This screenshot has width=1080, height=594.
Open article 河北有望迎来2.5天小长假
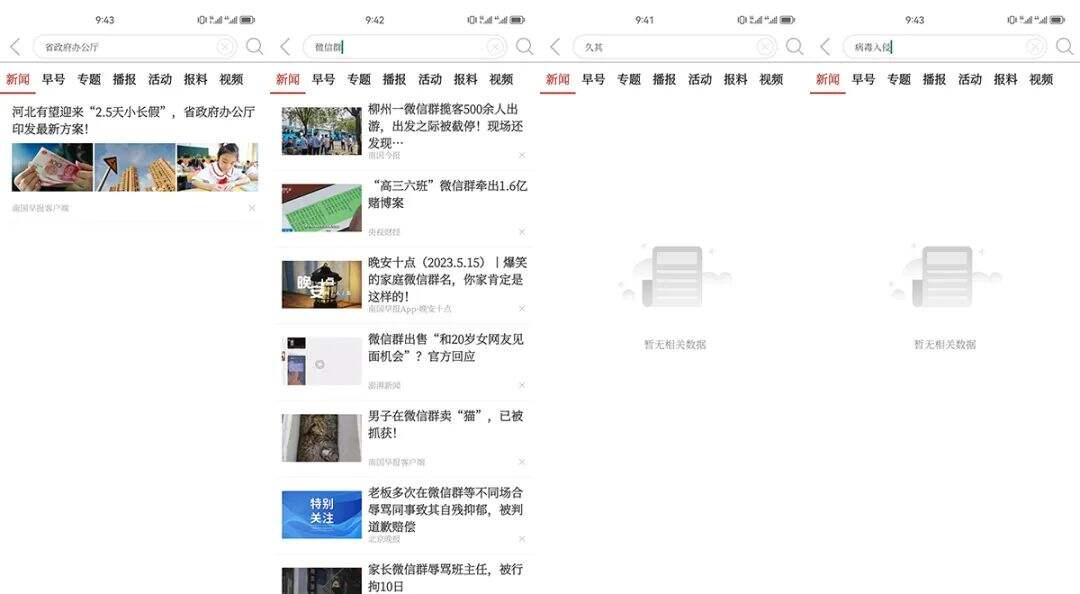pyautogui.click(x=134, y=120)
